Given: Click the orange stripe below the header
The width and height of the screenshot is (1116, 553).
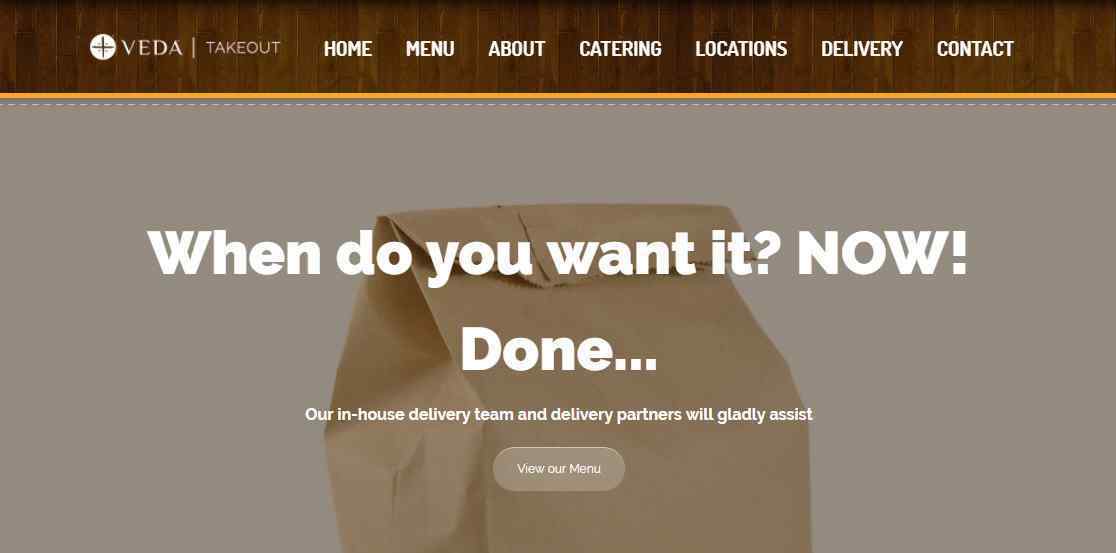Looking at the screenshot, I should pyautogui.click(x=558, y=95).
